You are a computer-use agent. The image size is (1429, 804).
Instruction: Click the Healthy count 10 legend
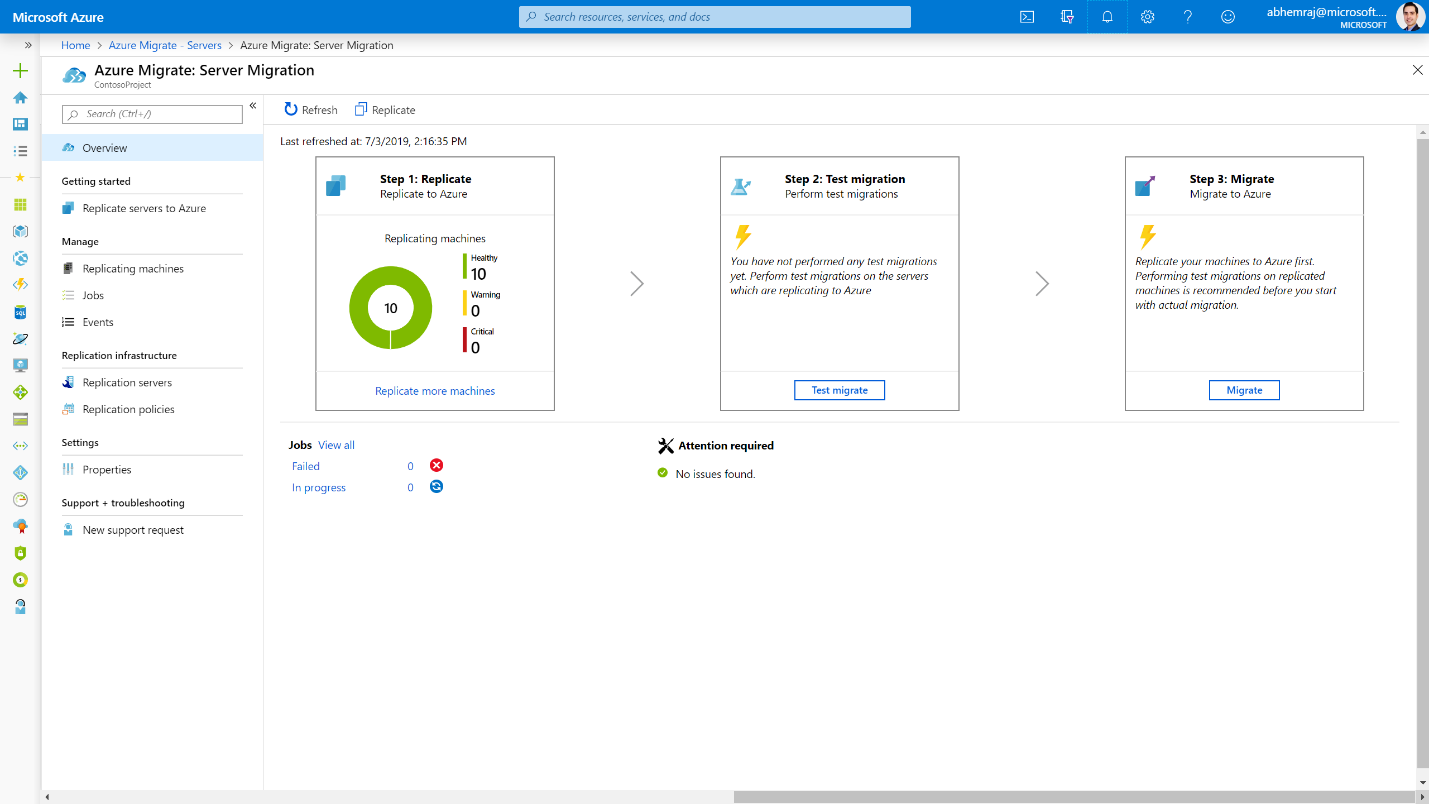coord(481,267)
